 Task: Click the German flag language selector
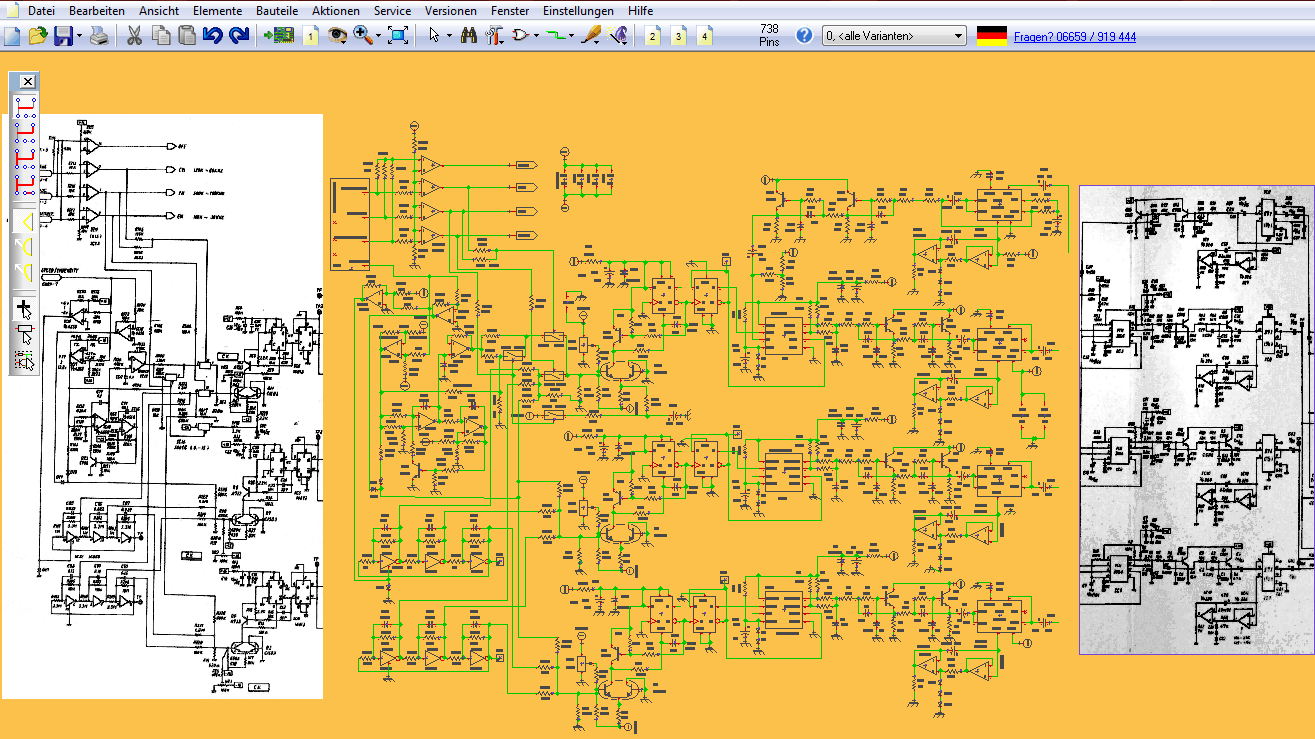point(991,36)
